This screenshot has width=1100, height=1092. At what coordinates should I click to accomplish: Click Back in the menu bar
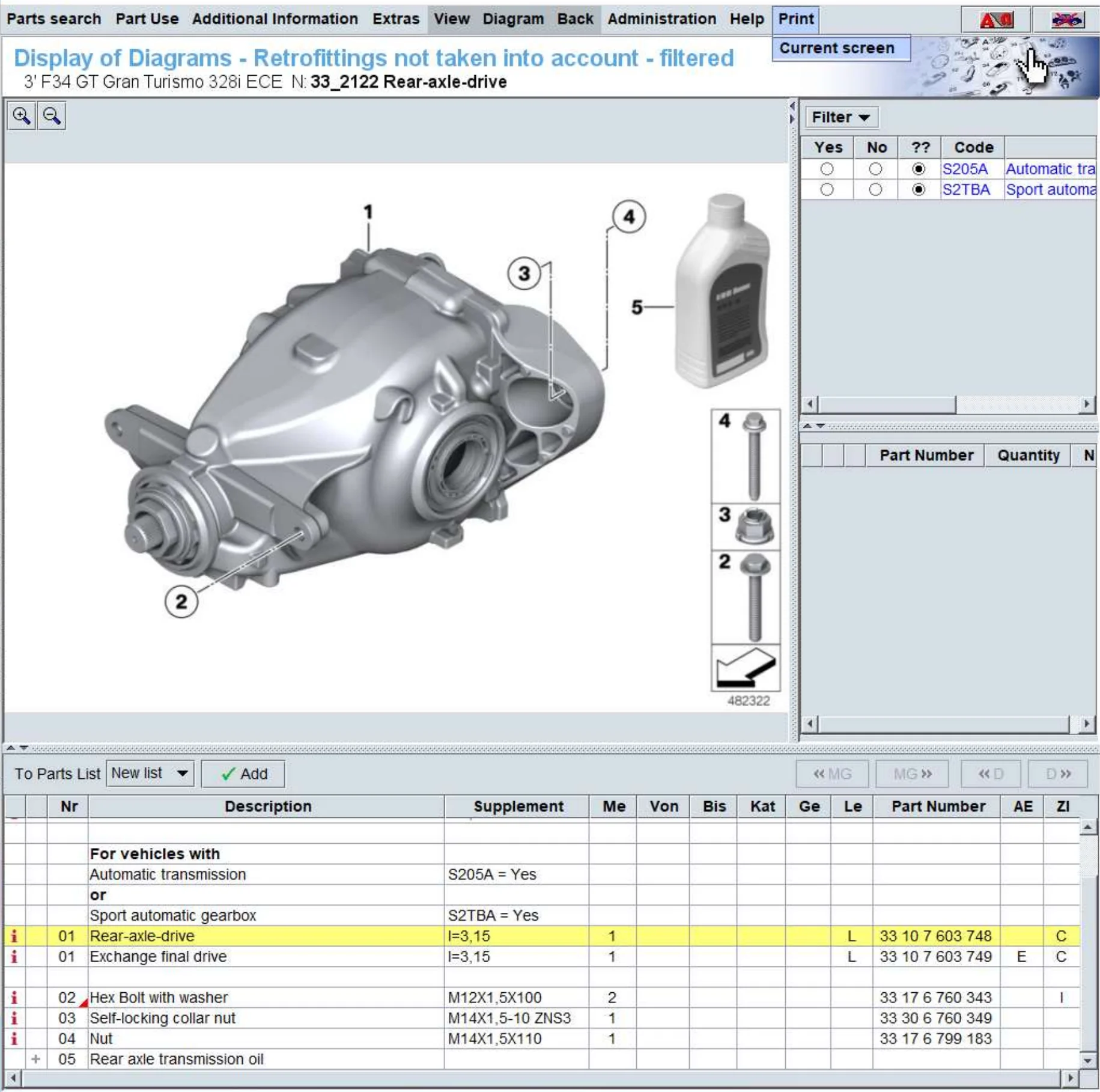[575, 19]
